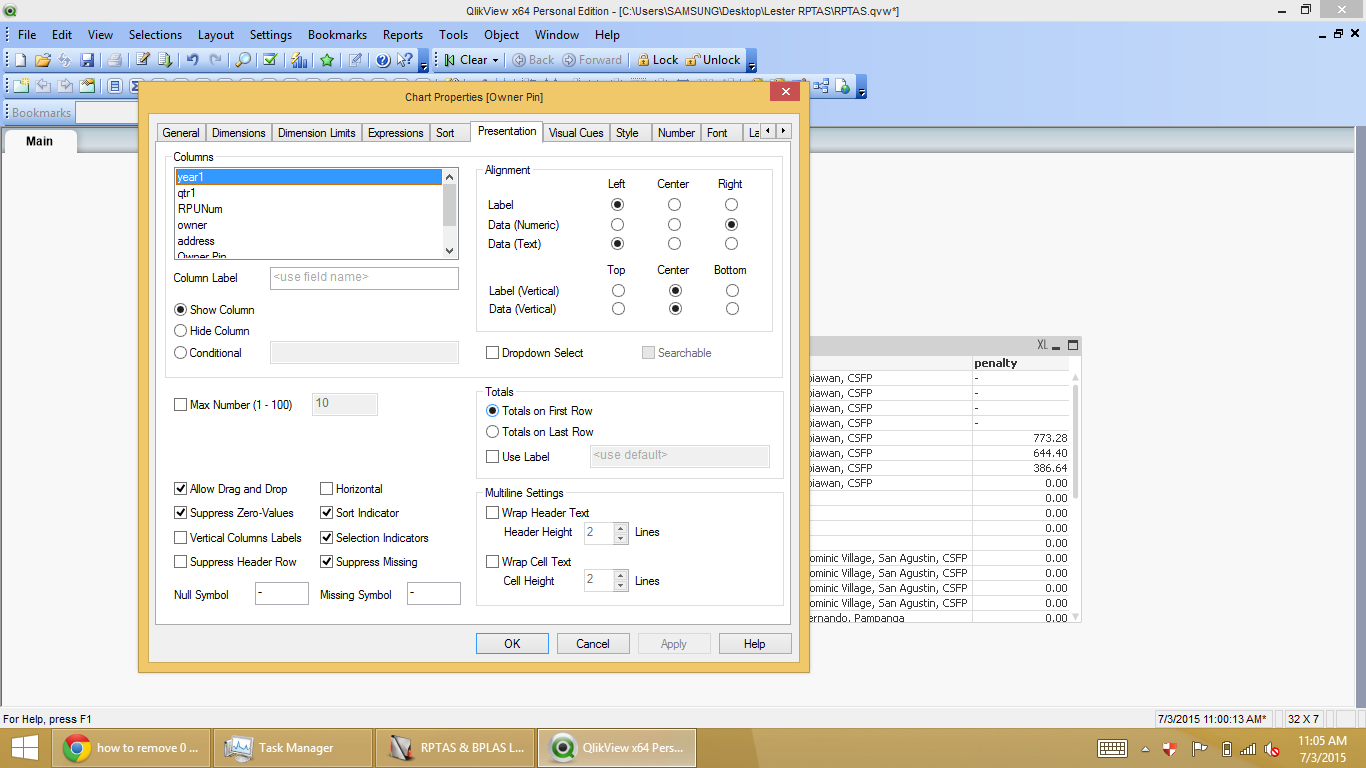Click the Add Sheet toolbar icon

coord(20,86)
